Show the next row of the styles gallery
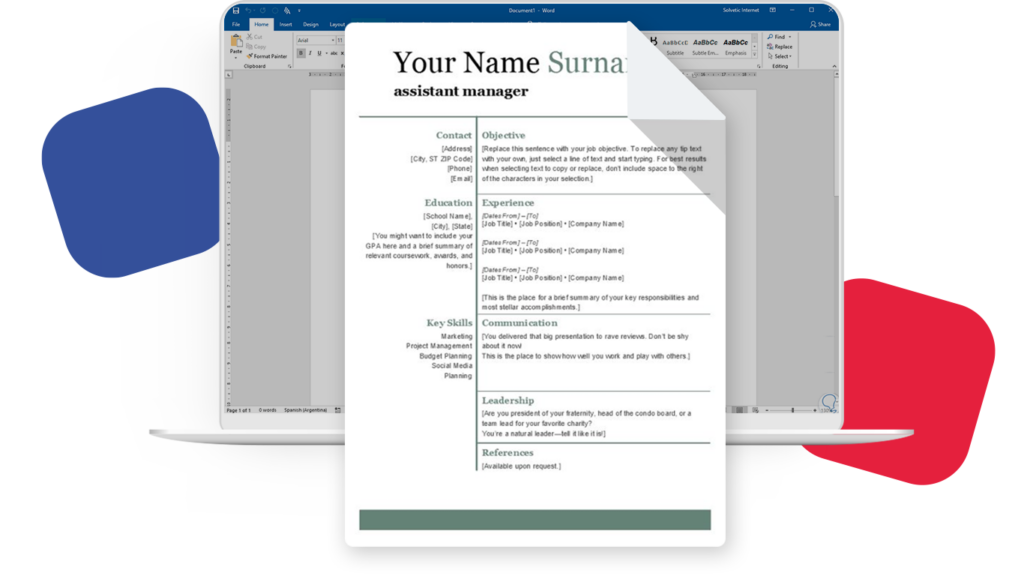The height and width of the screenshot is (576, 1024). tap(754, 47)
